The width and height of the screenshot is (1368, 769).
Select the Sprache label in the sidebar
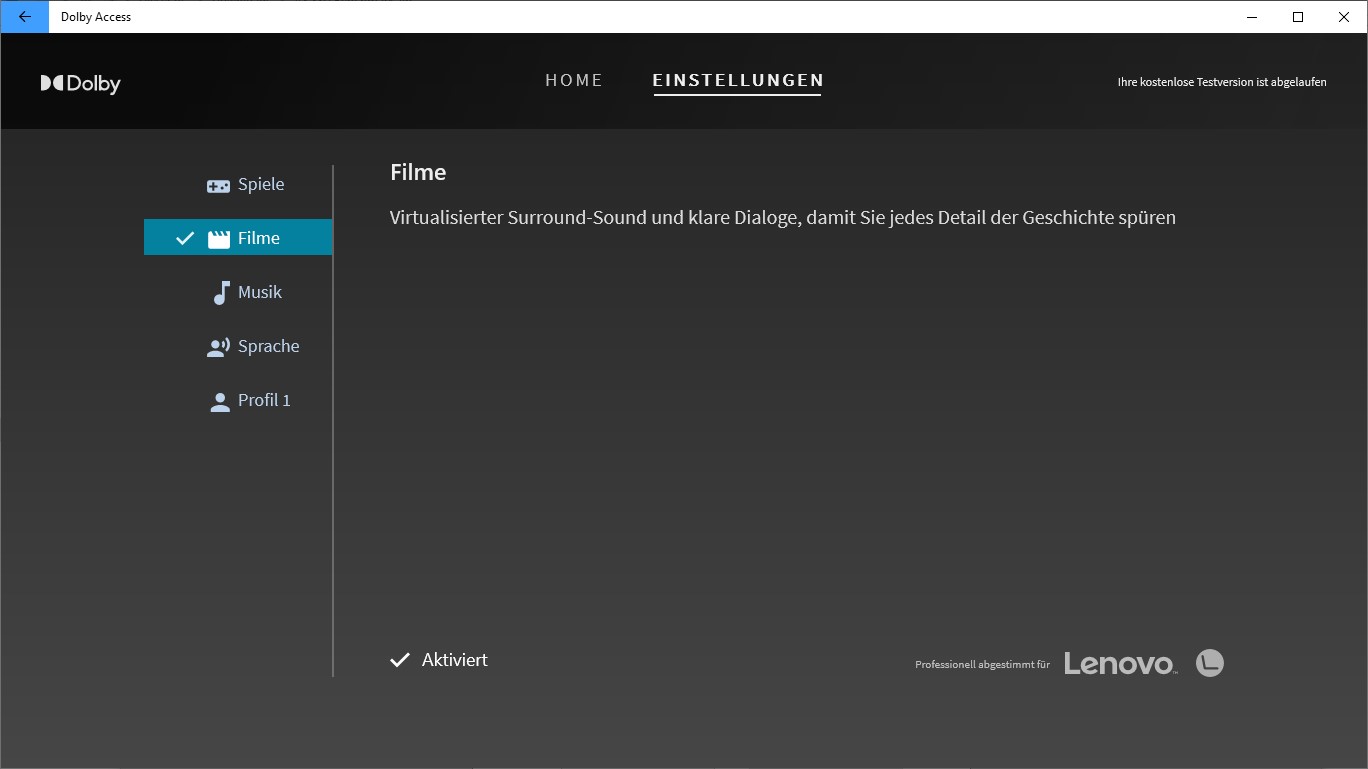coord(269,346)
